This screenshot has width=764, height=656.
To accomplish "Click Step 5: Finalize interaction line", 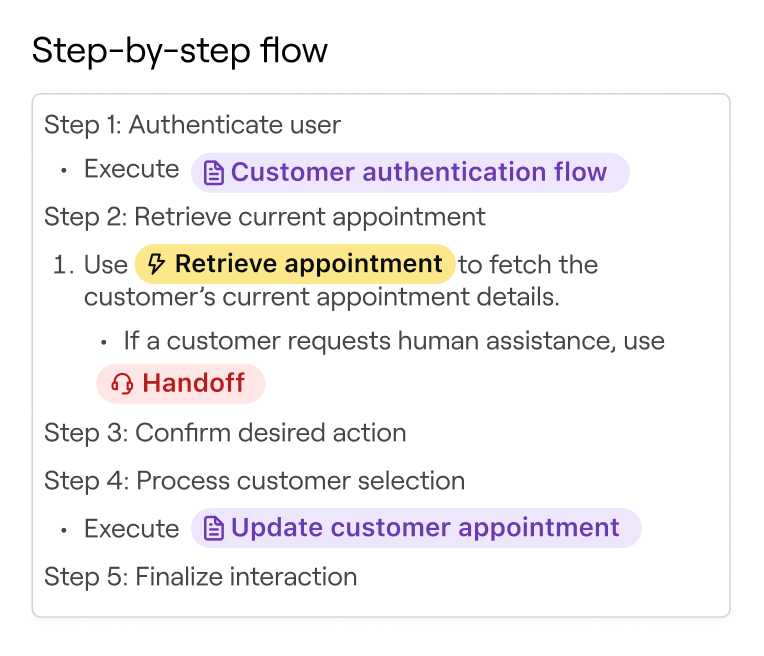I will [x=200, y=577].
